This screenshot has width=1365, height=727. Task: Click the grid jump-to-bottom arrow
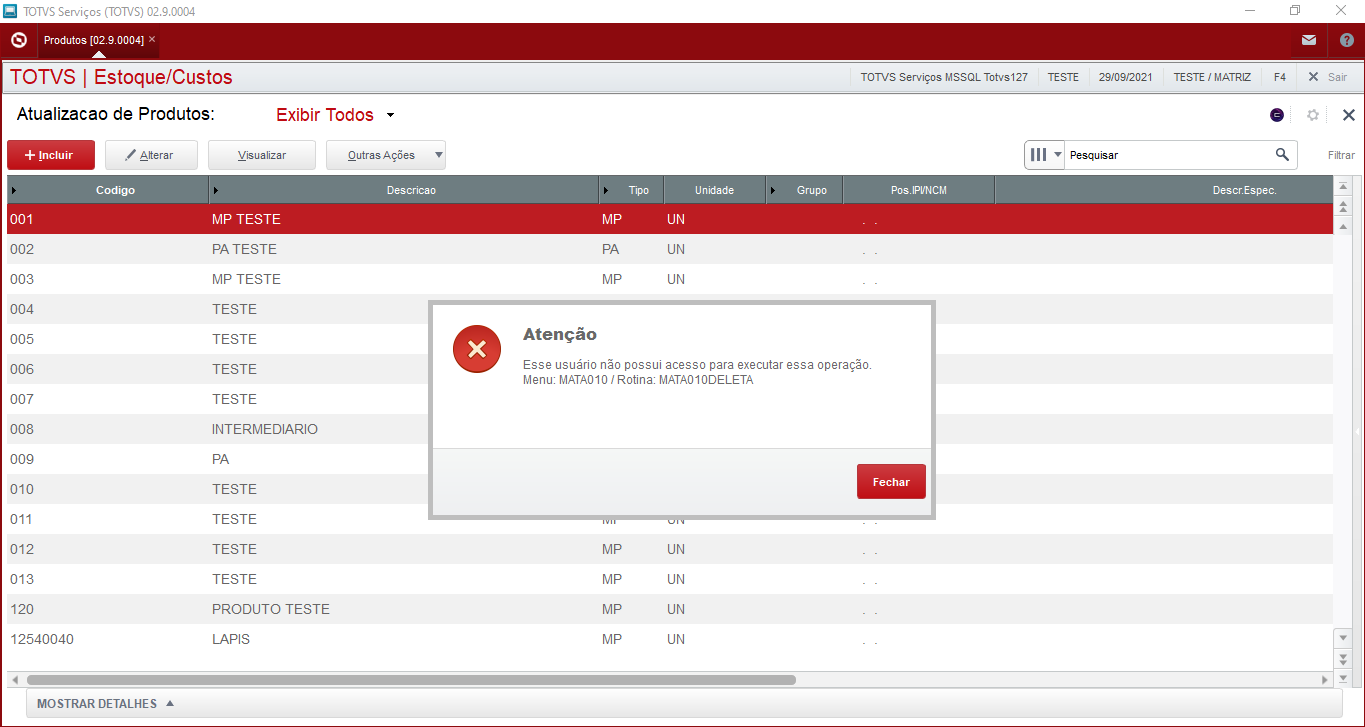pos(1344,677)
